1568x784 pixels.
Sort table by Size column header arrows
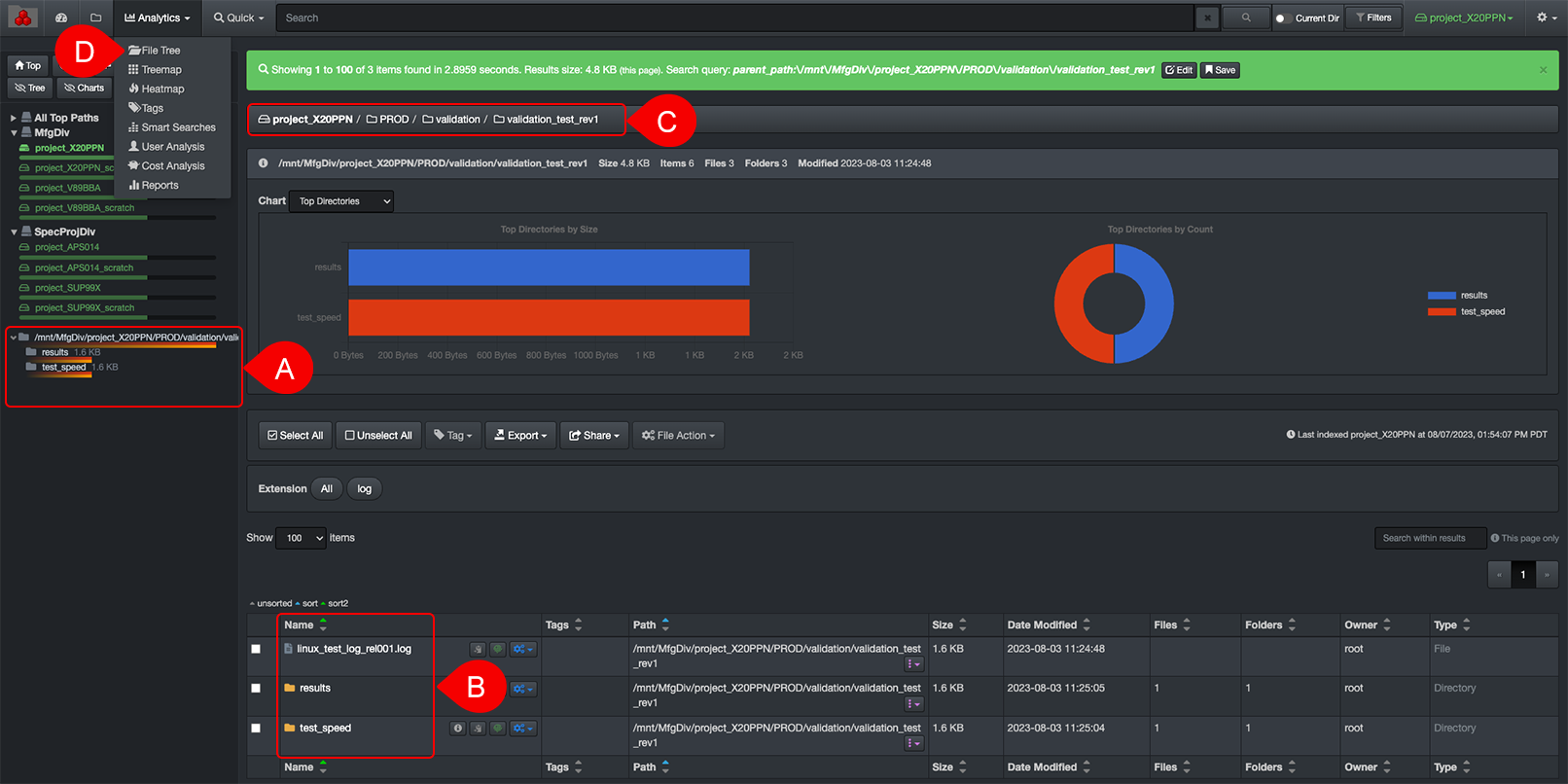tap(962, 625)
